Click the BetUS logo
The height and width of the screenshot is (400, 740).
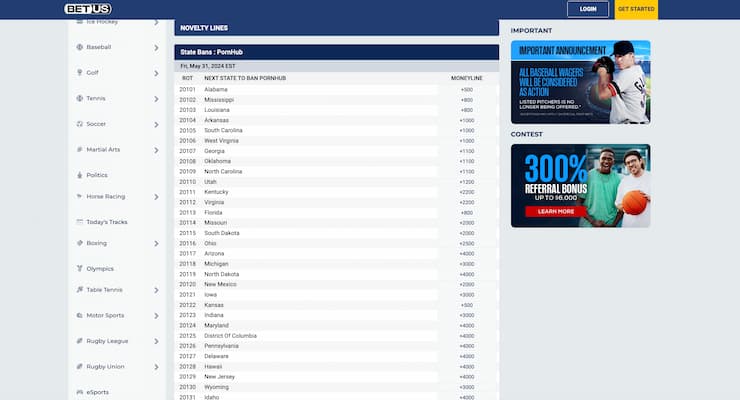[x=88, y=9]
